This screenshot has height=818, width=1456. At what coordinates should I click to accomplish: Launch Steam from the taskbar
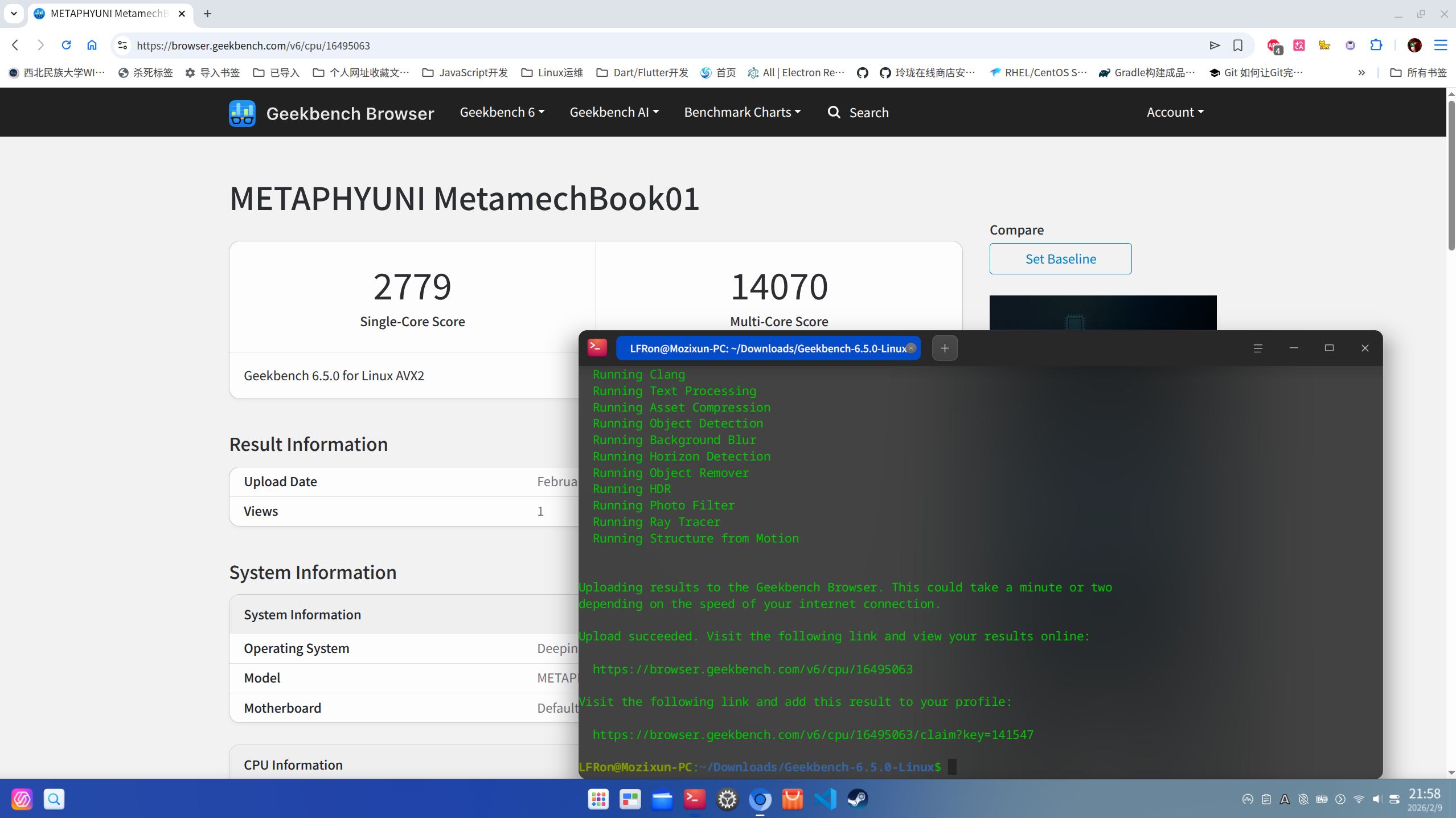857,799
